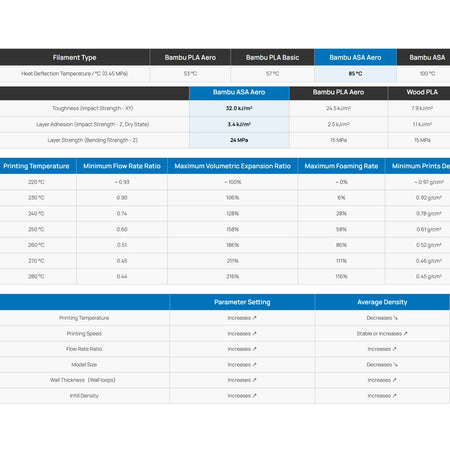This screenshot has height=450, width=450.
Task: Click the Printing Speed row label
Action: coord(84,333)
